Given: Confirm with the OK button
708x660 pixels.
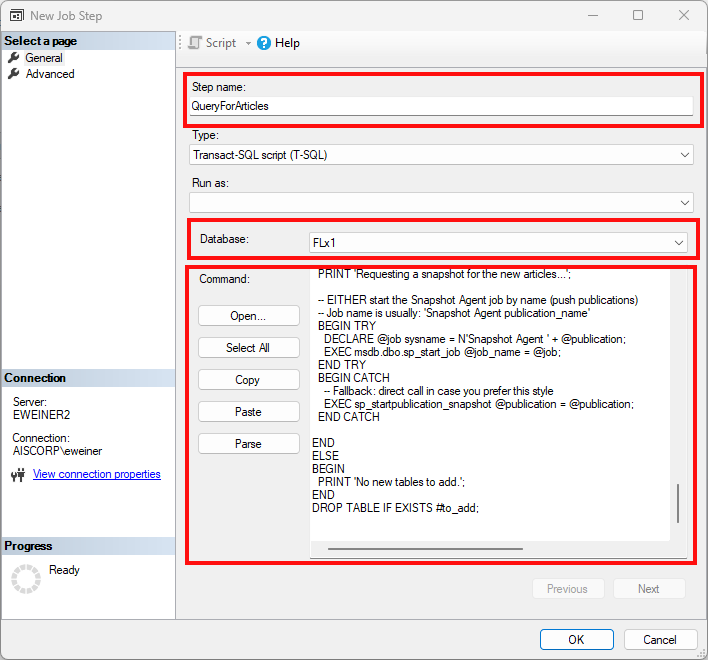Looking at the screenshot, I should point(576,639).
